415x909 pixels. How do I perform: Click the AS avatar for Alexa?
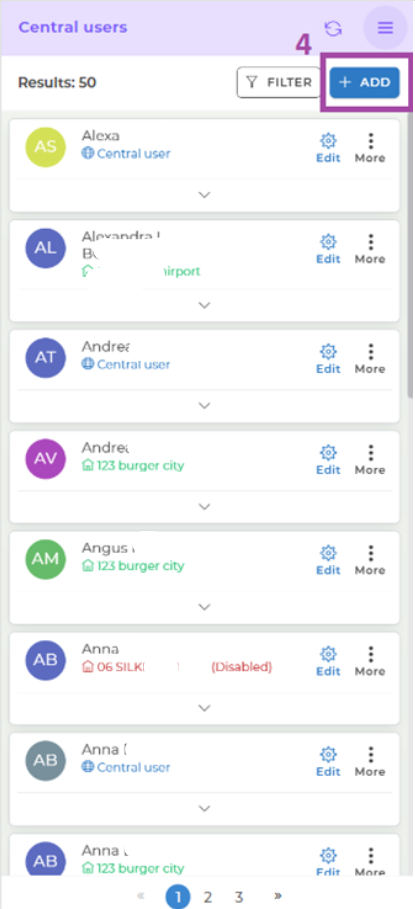pyautogui.click(x=46, y=147)
